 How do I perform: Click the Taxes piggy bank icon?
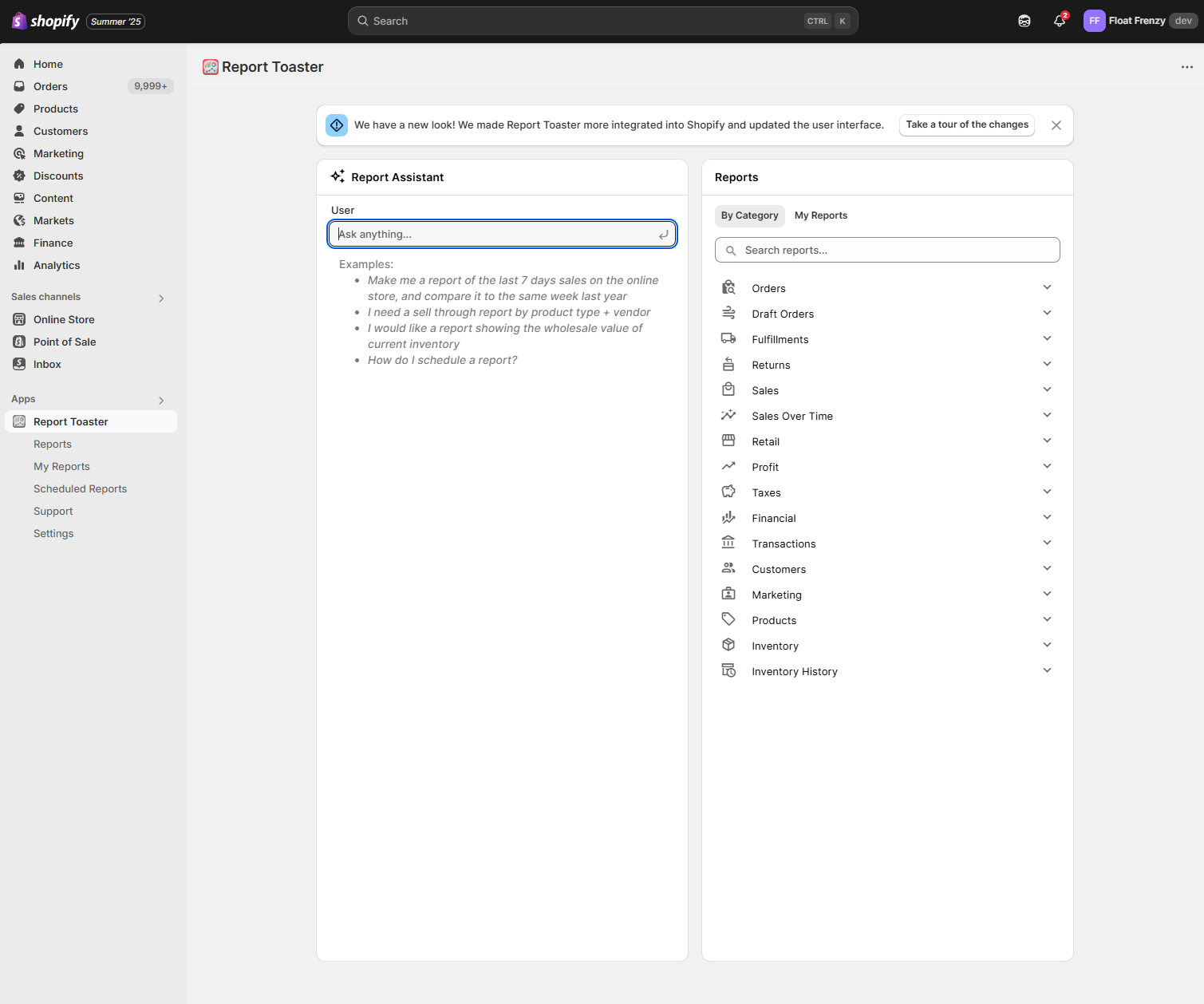pos(728,492)
